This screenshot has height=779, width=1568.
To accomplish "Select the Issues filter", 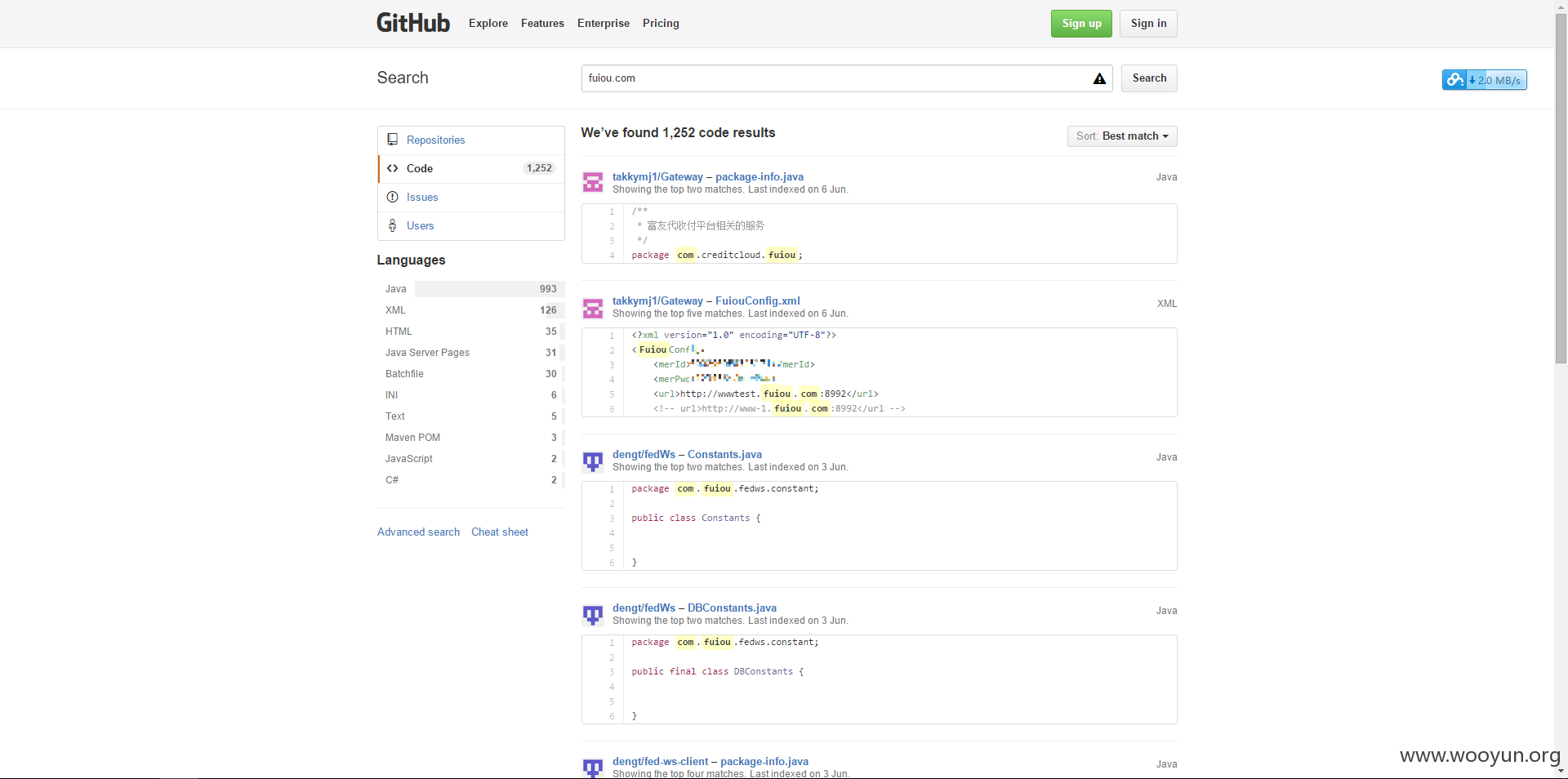I will point(471,198).
